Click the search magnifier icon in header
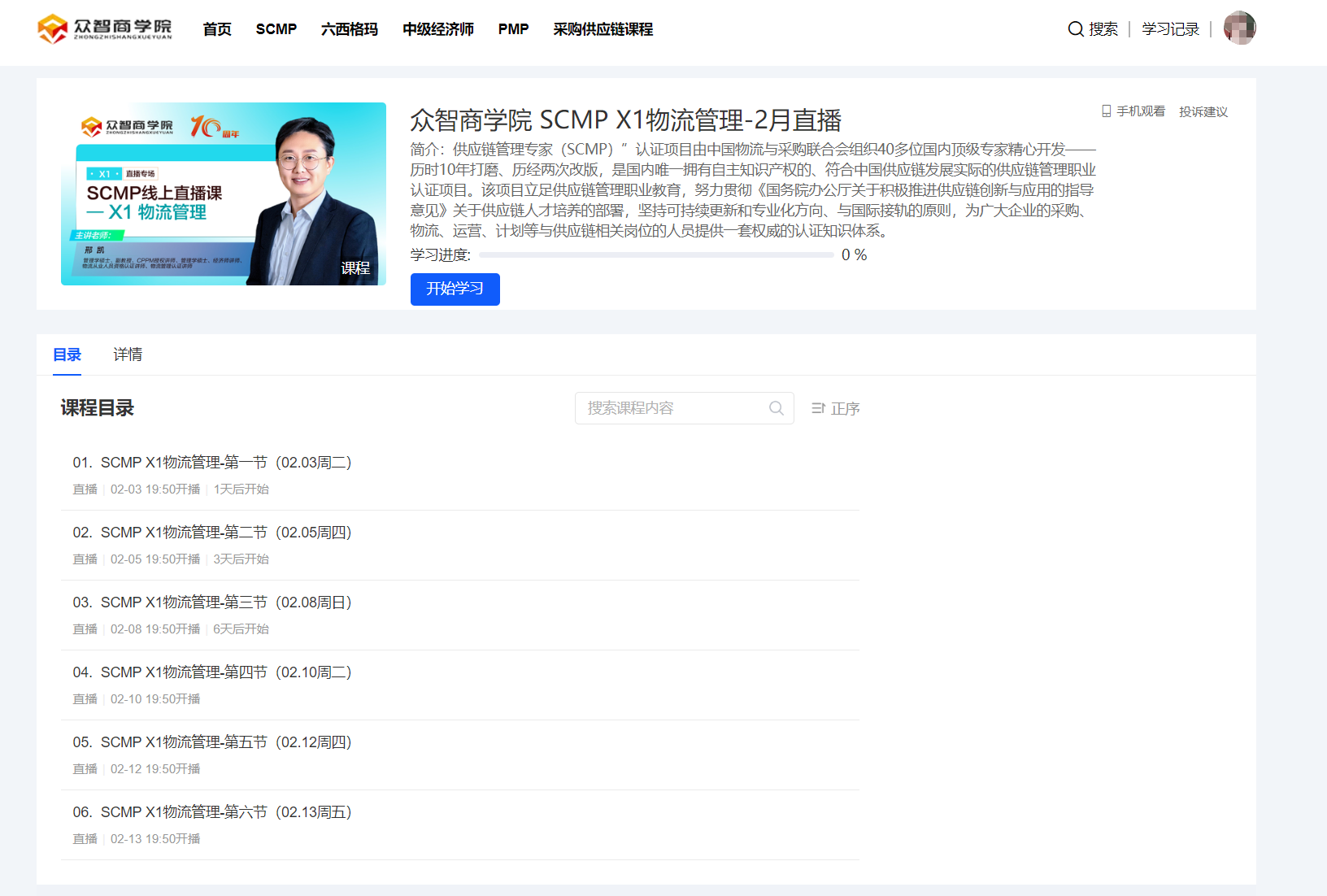Screen dimensions: 1327x896 click(x=1076, y=29)
